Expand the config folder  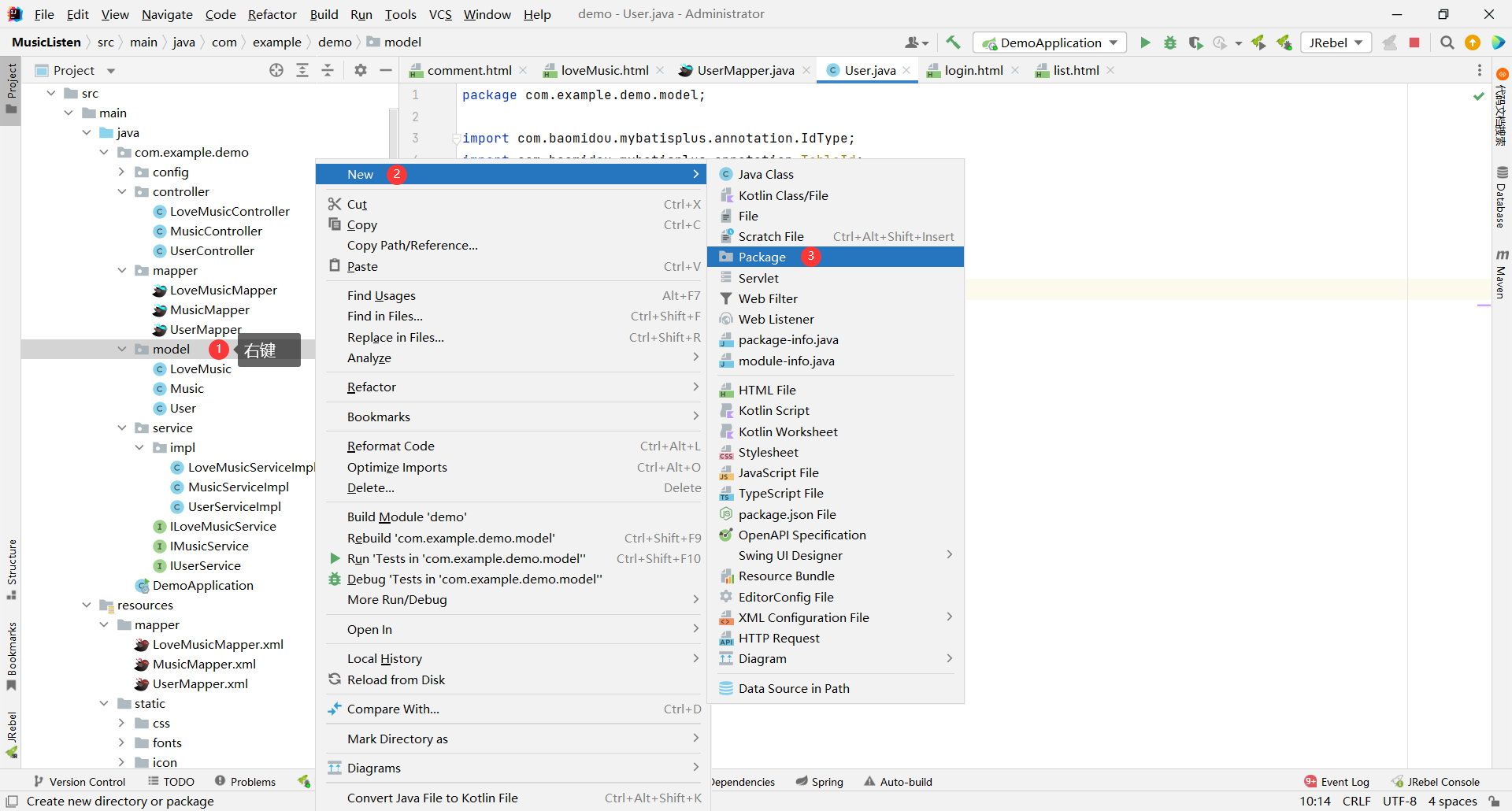coord(122,172)
